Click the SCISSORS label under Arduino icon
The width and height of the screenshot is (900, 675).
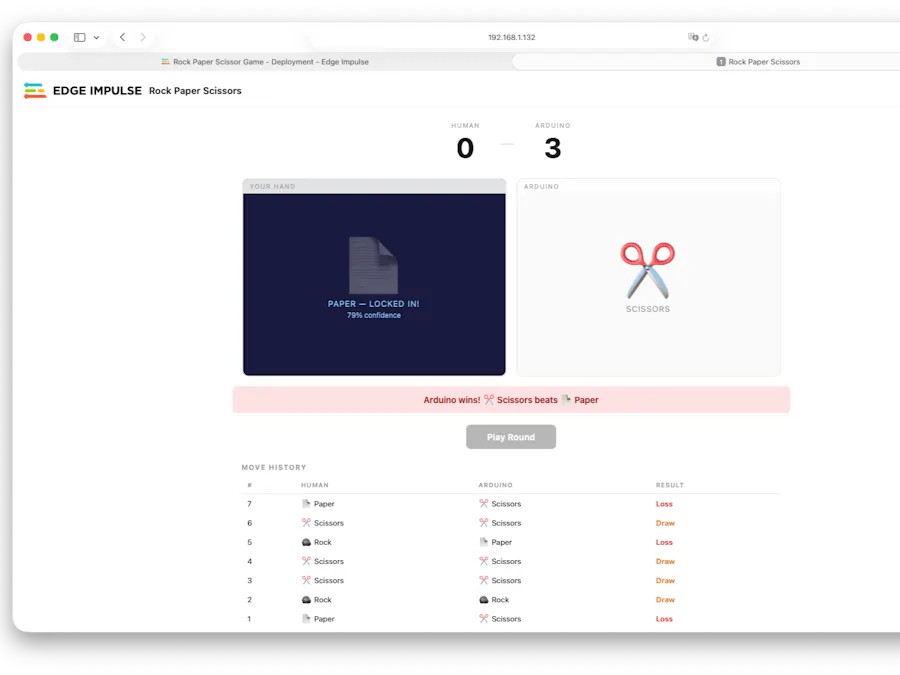(647, 309)
